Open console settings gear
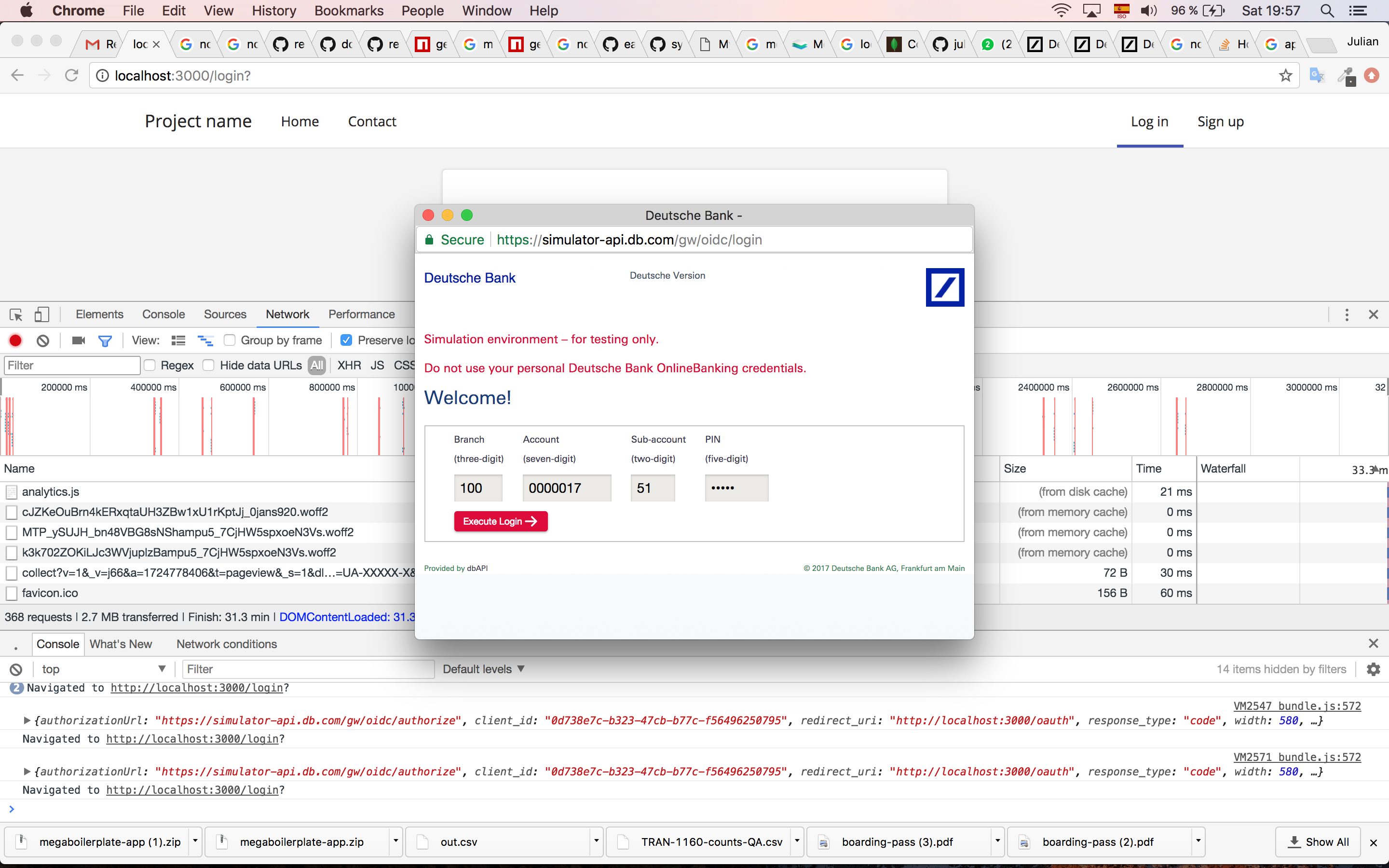Screen dimensions: 1389x868 (1373, 669)
